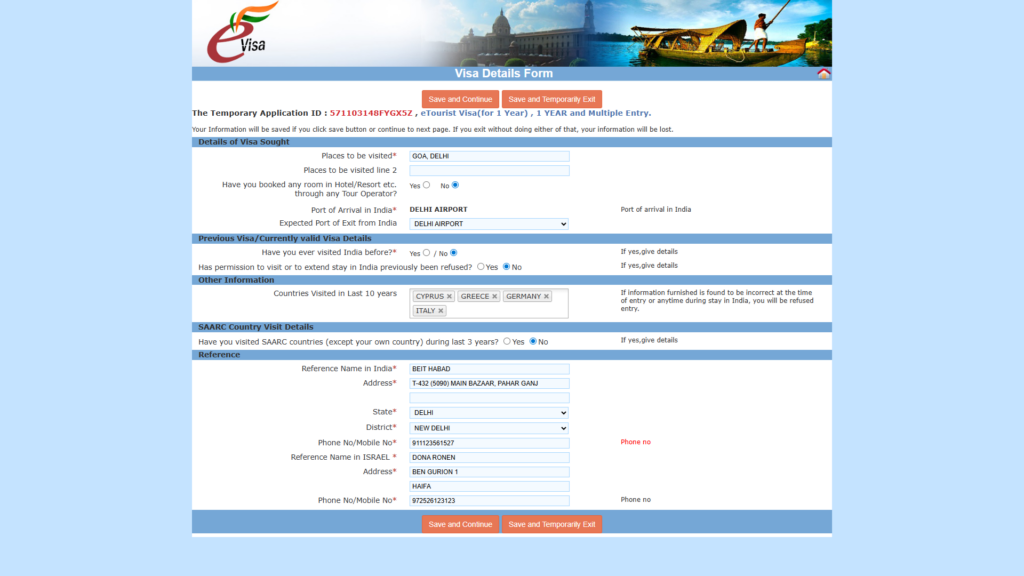Image resolution: width=1024 pixels, height=576 pixels.
Task: Select Yes for permission previously refused
Action: tap(481, 267)
